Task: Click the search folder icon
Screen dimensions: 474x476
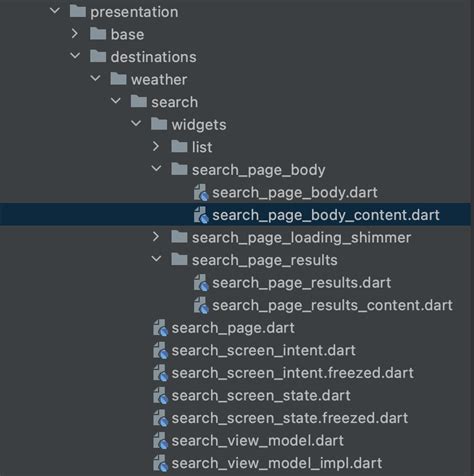Action: click(139, 101)
